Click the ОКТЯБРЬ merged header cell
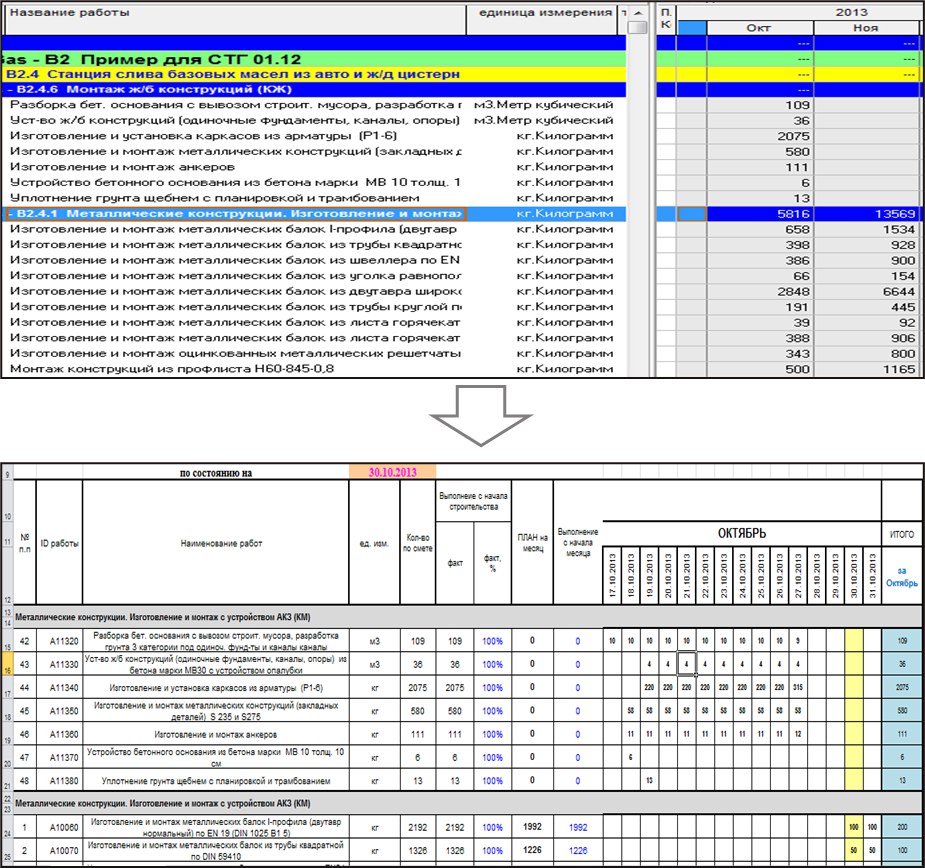925x868 pixels. click(x=742, y=533)
